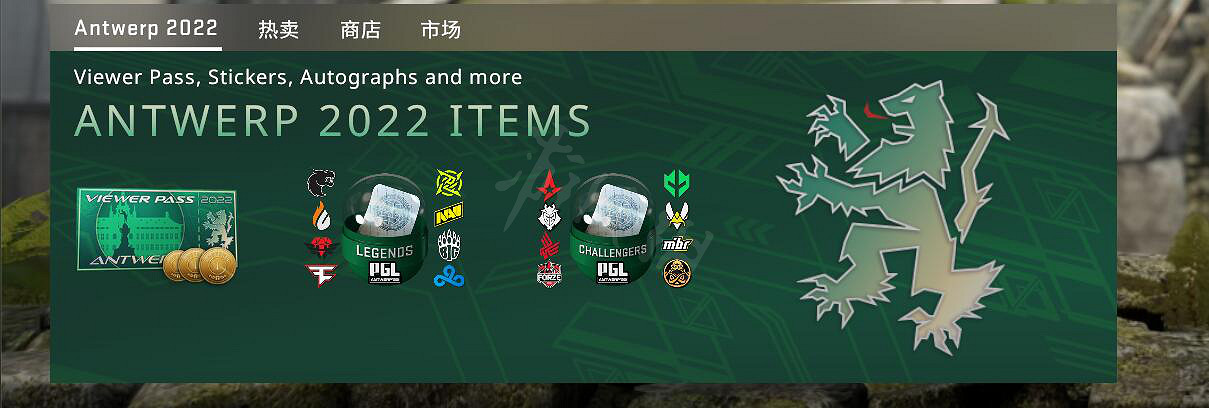Choose the FaZe Clan logo
This screenshot has width=1209, height=408.
(x=321, y=273)
